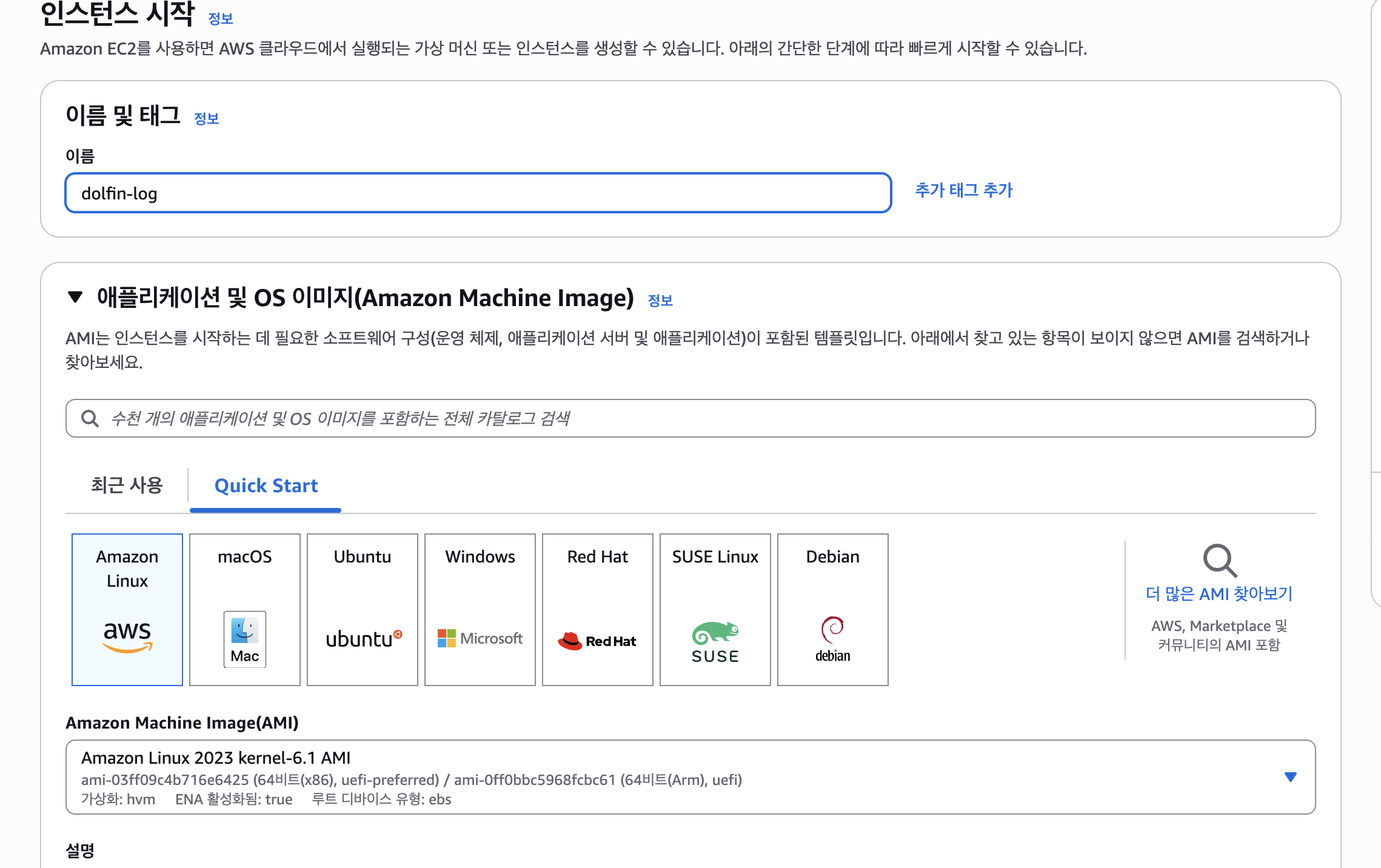Click 정보 link next to 인스턴스 시작

point(221,19)
